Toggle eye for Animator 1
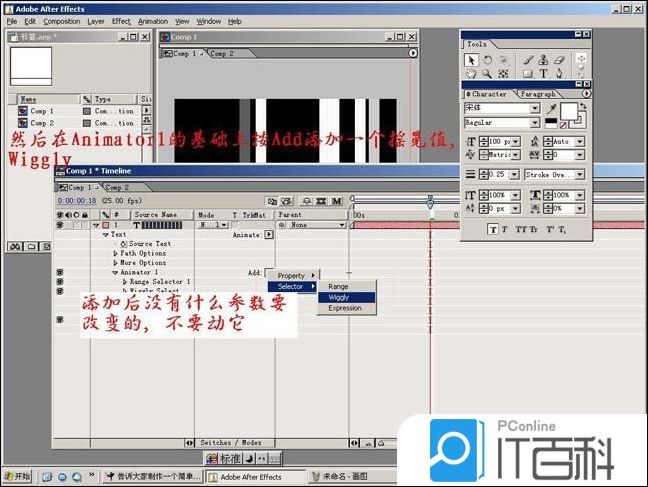The width and height of the screenshot is (648, 487). pos(60,272)
